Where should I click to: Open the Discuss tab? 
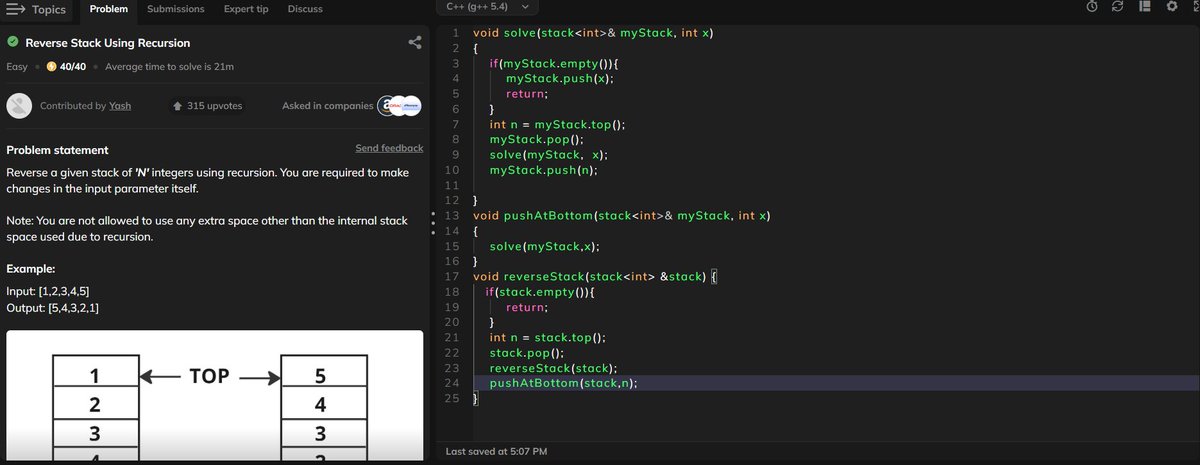point(305,9)
